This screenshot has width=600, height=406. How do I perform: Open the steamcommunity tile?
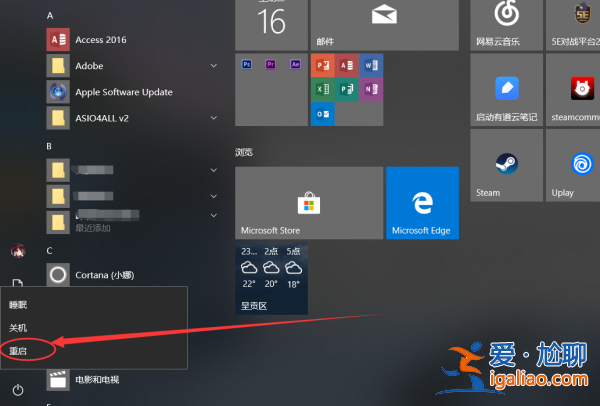[x=573, y=90]
